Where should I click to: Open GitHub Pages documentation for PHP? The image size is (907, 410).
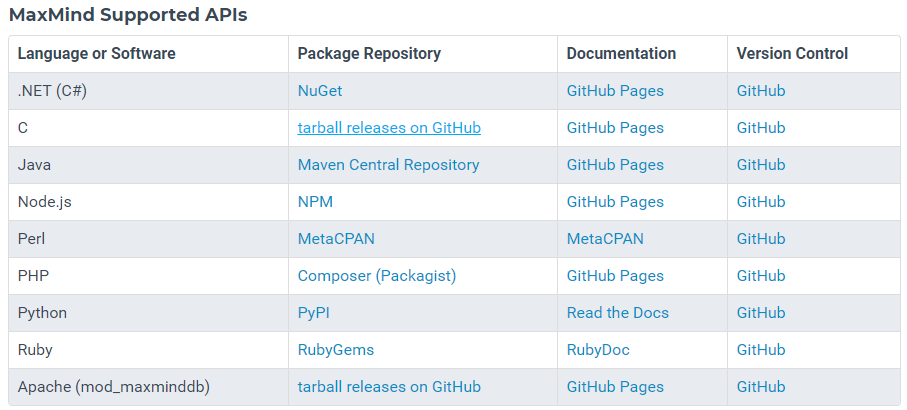tap(615, 276)
